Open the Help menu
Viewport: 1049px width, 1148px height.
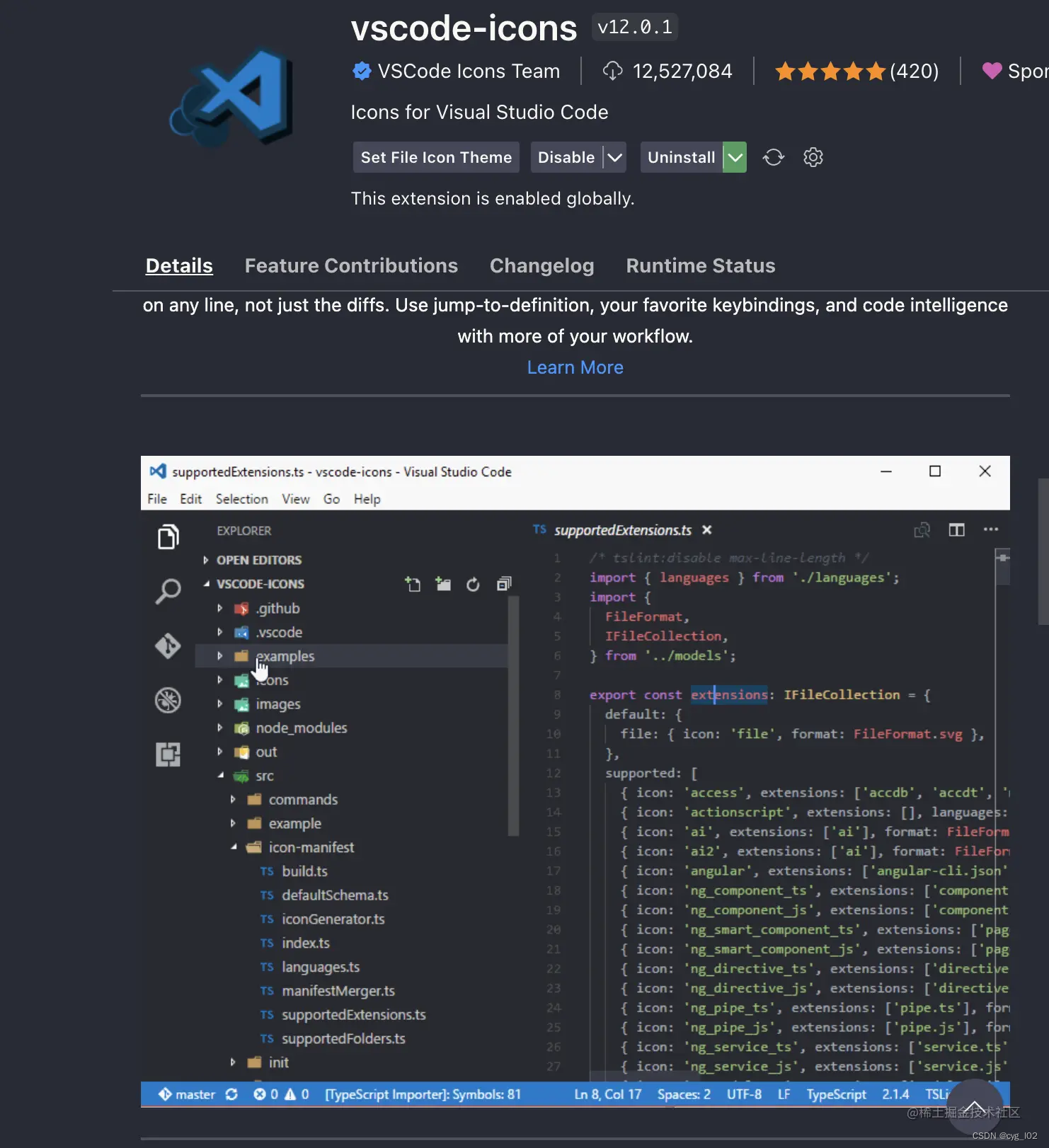(367, 499)
